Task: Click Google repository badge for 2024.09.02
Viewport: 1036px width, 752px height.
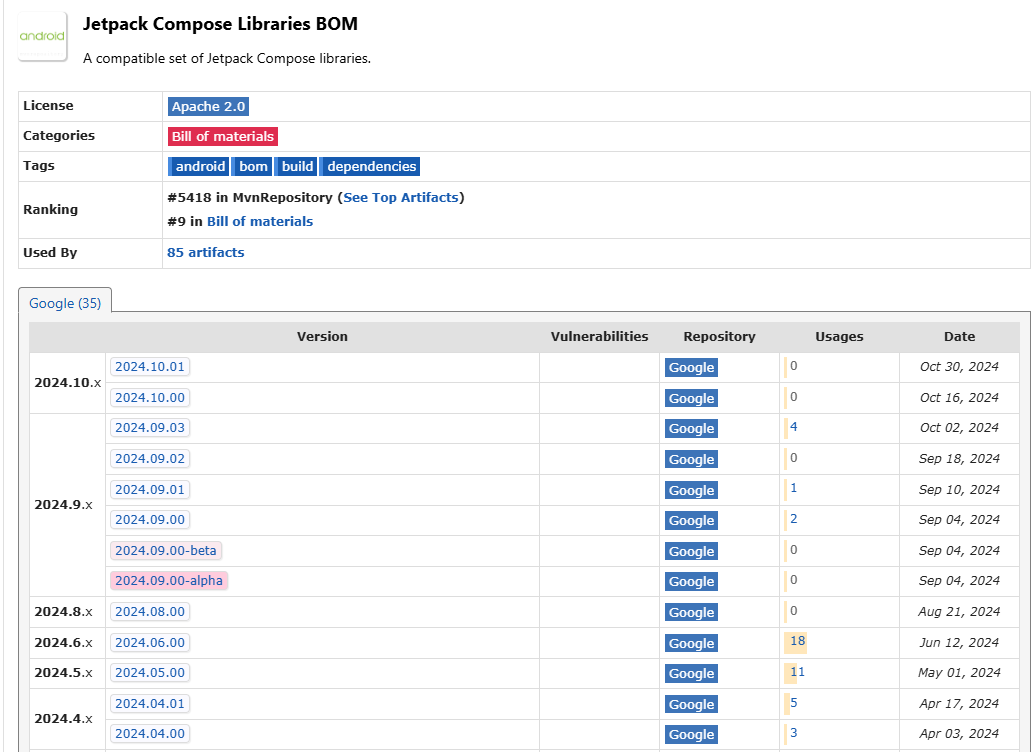Action: point(691,459)
